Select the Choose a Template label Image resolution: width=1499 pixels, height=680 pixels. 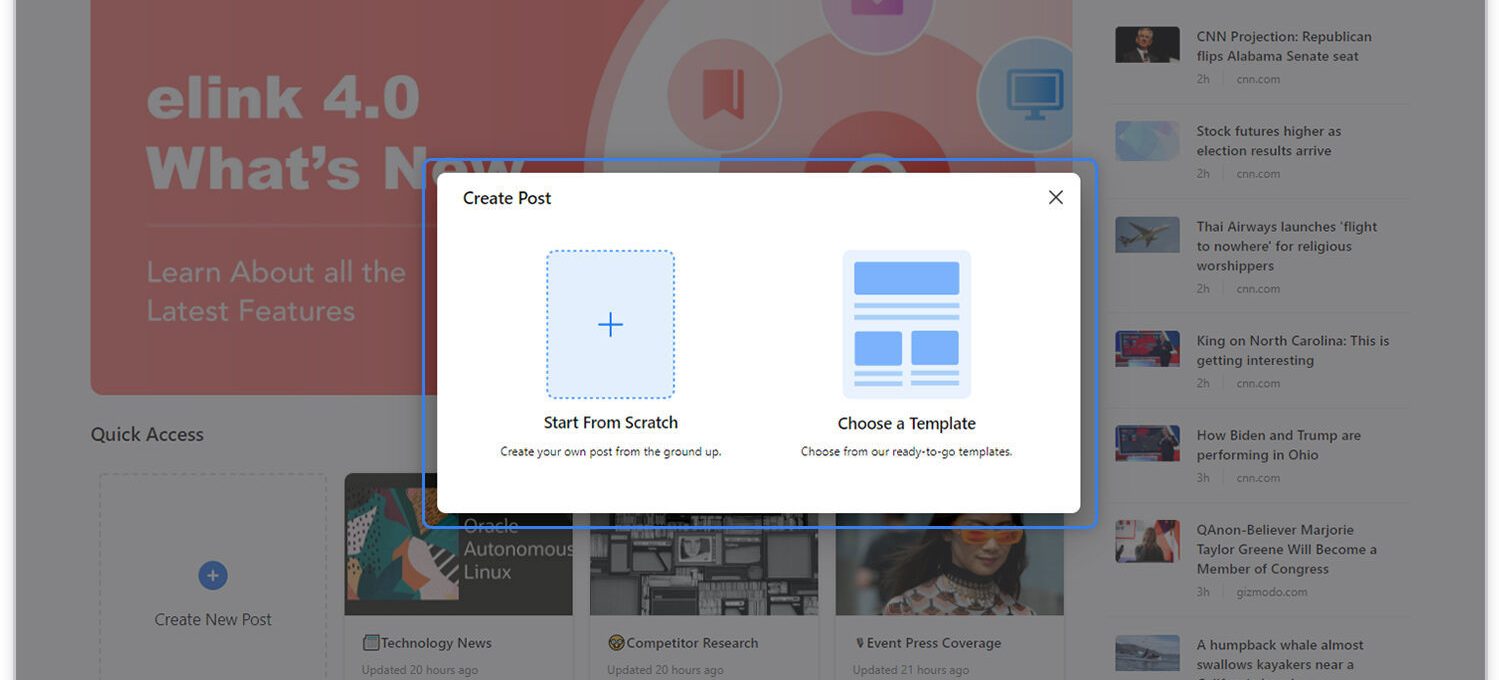[907, 424]
